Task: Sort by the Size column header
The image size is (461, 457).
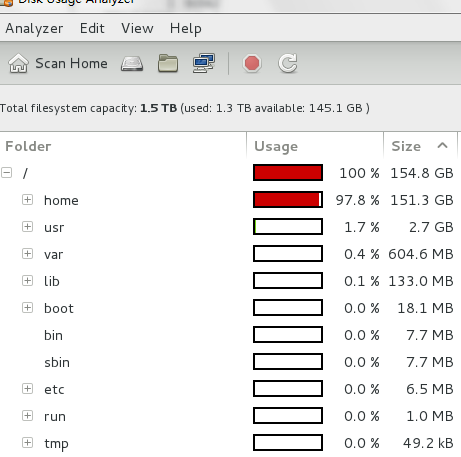Action: coord(406,146)
